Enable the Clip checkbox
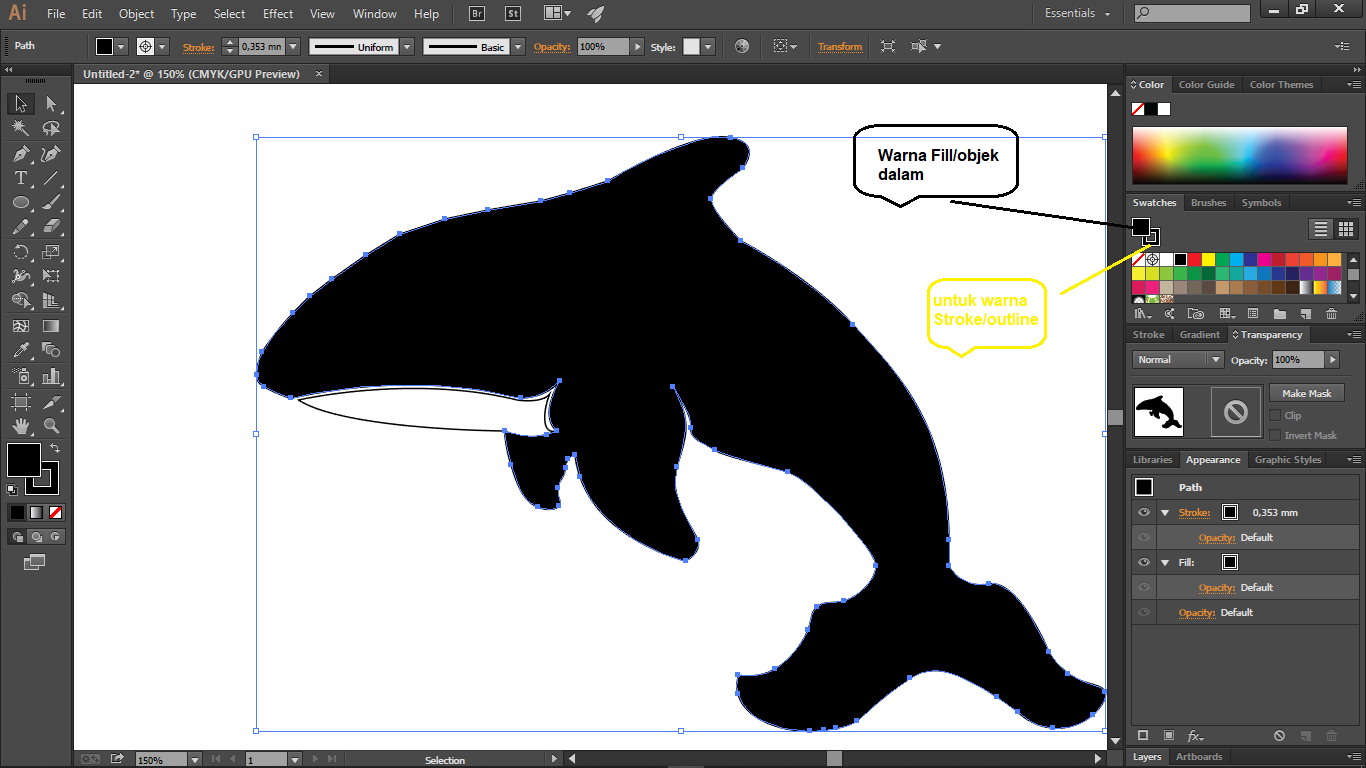The width and height of the screenshot is (1366, 768). [x=1275, y=415]
